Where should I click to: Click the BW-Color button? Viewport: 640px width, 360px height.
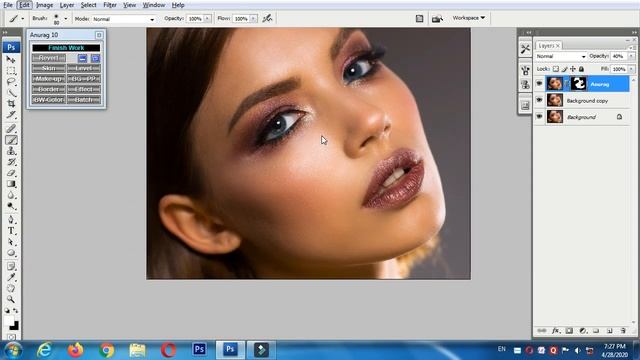(49, 100)
